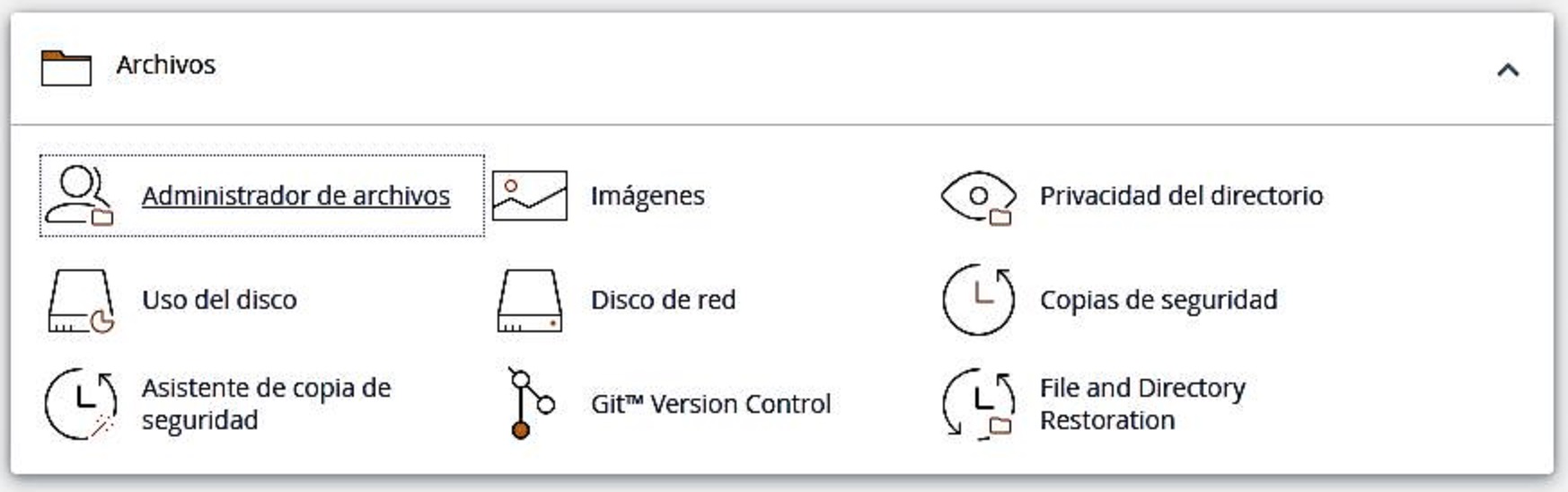Click the Imágenes picture icon

point(530,196)
